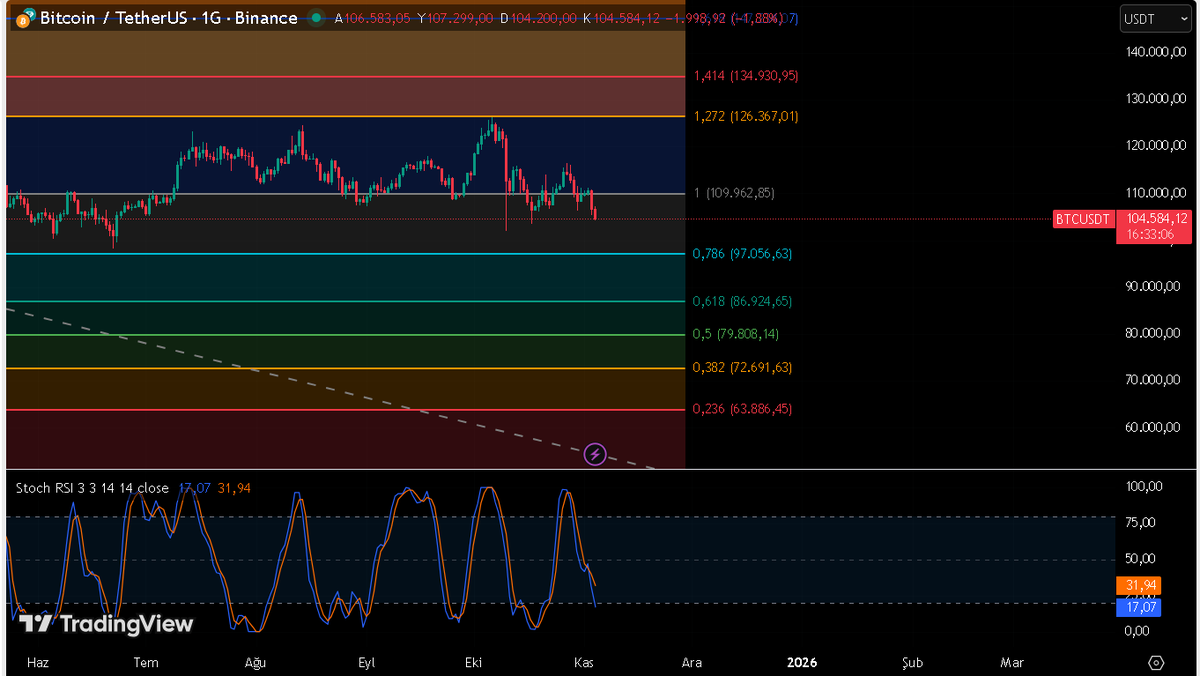The image size is (1200, 676).
Task: Click the Ağu label on time axis
Action: (x=256, y=662)
